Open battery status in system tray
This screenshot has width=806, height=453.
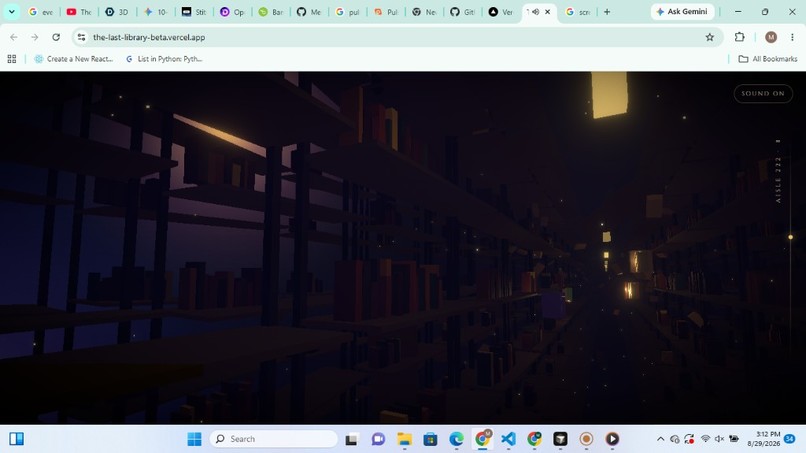[x=734, y=439]
